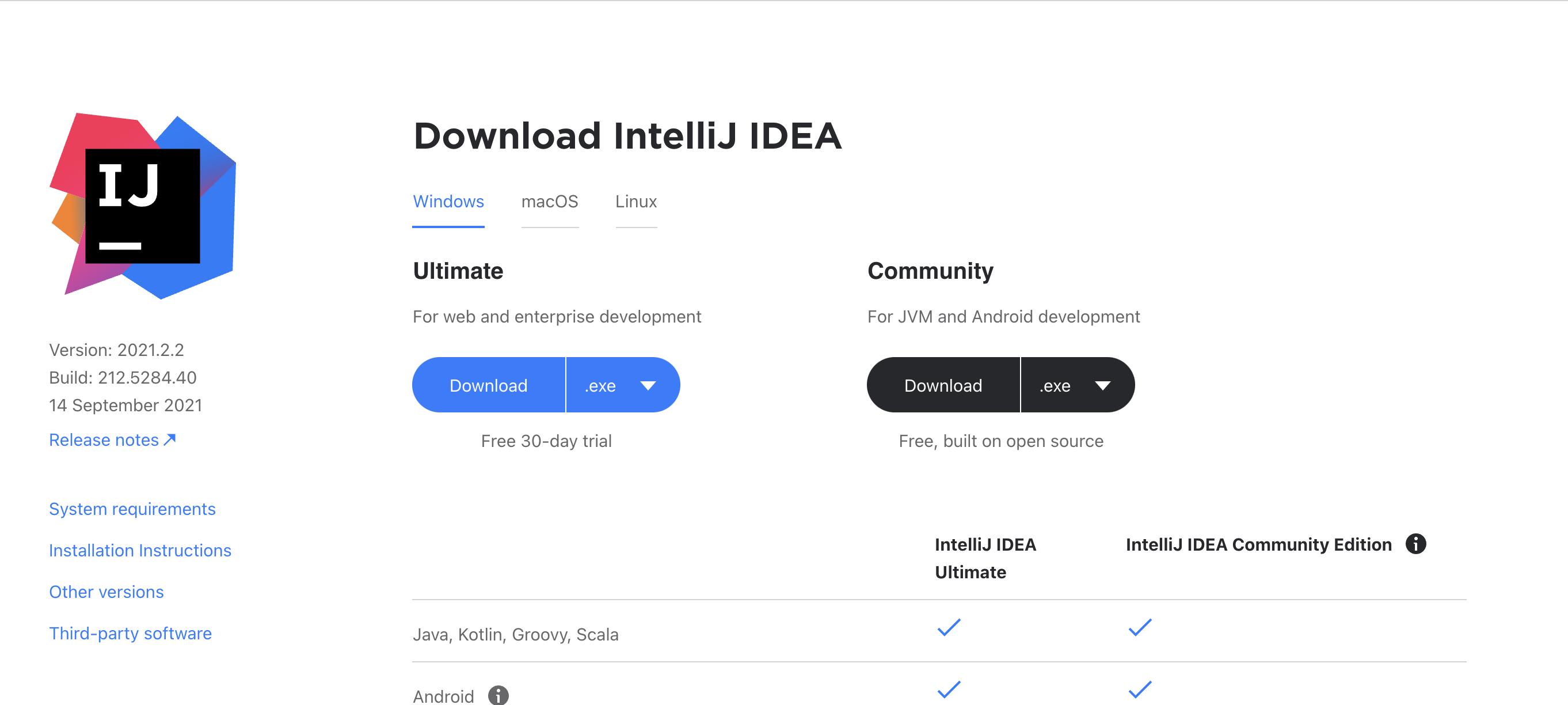Viewport: 1568px width, 705px height.
Task: Download IntelliJ IDEA Ultimate
Action: 489,385
